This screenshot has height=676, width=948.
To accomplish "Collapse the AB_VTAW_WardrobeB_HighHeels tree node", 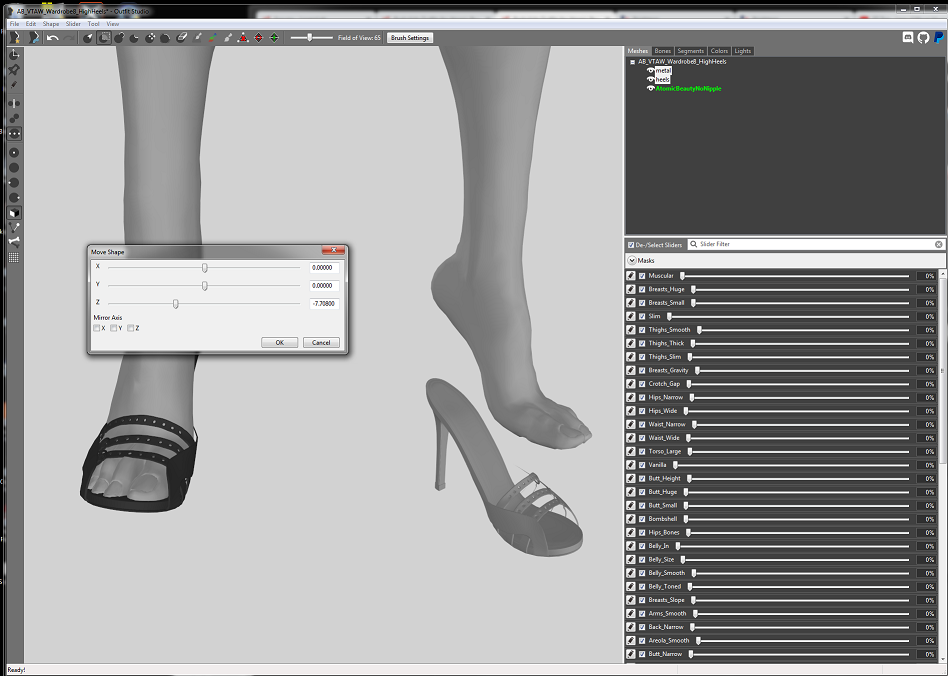I will point(632,62).
